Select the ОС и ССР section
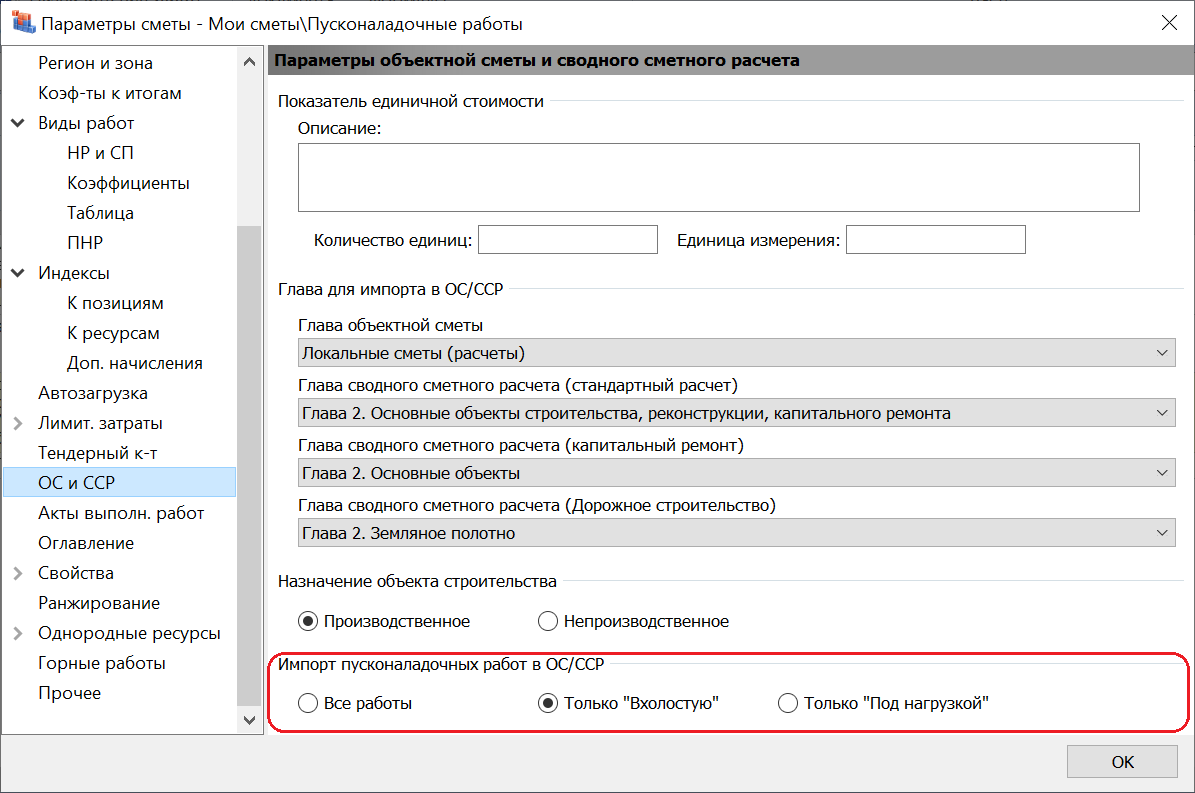 pyautogui.click(x=120, y=483)
